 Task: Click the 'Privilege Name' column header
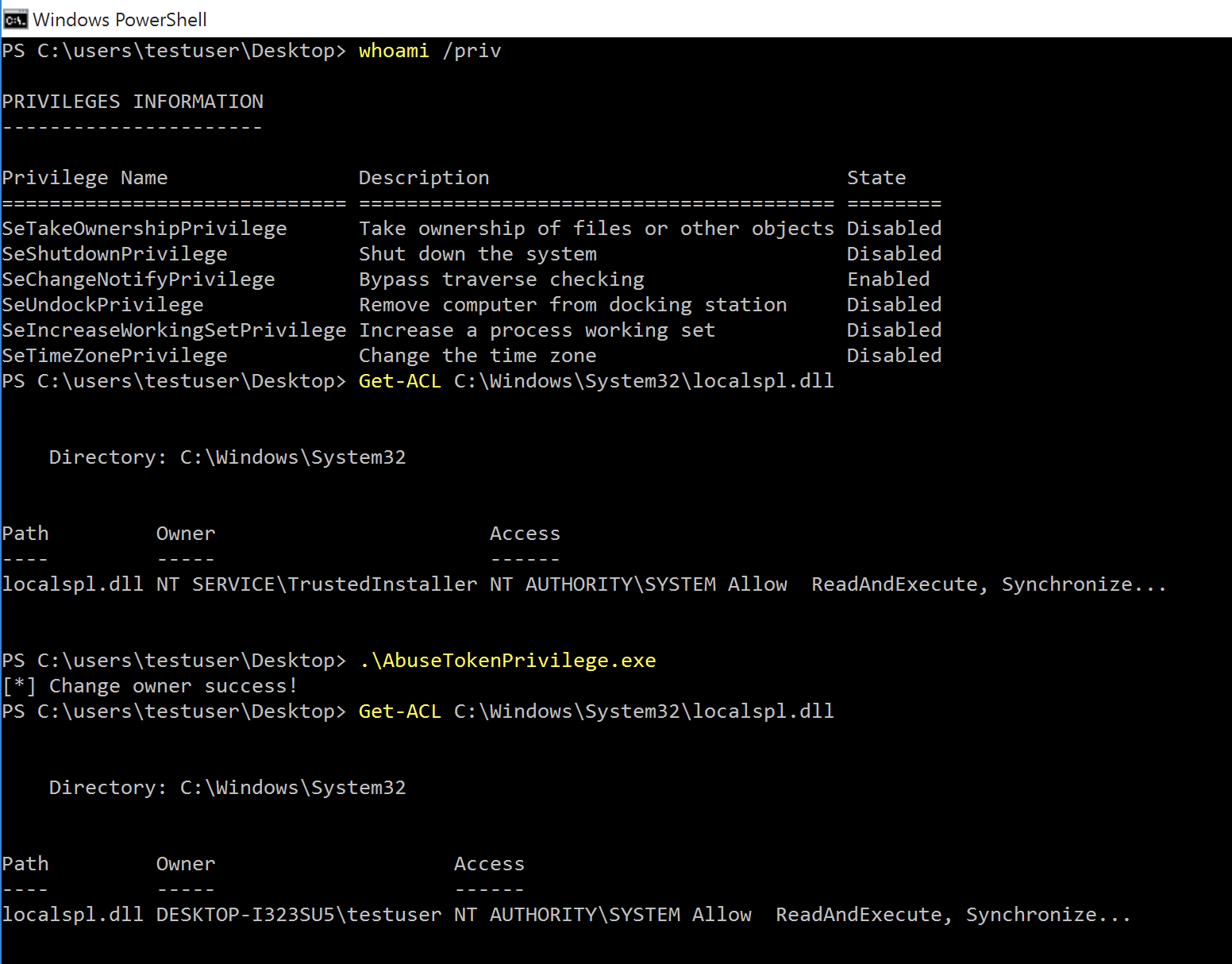tap(85, 178)
